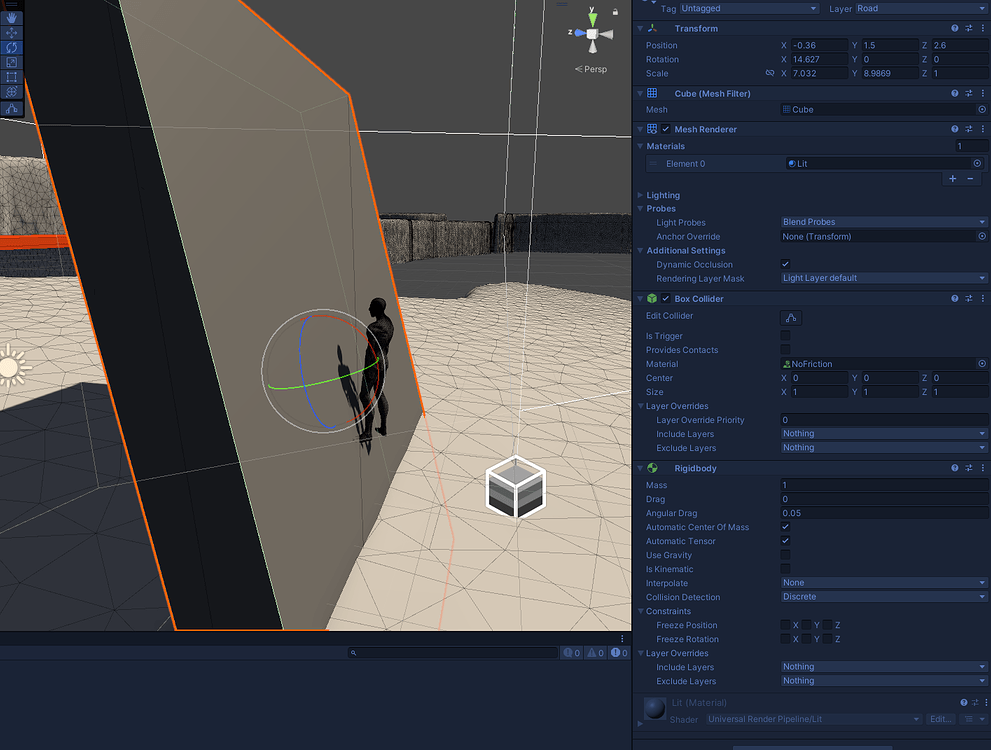
Task: Open Anchor Override object picker
Action: 982,236
